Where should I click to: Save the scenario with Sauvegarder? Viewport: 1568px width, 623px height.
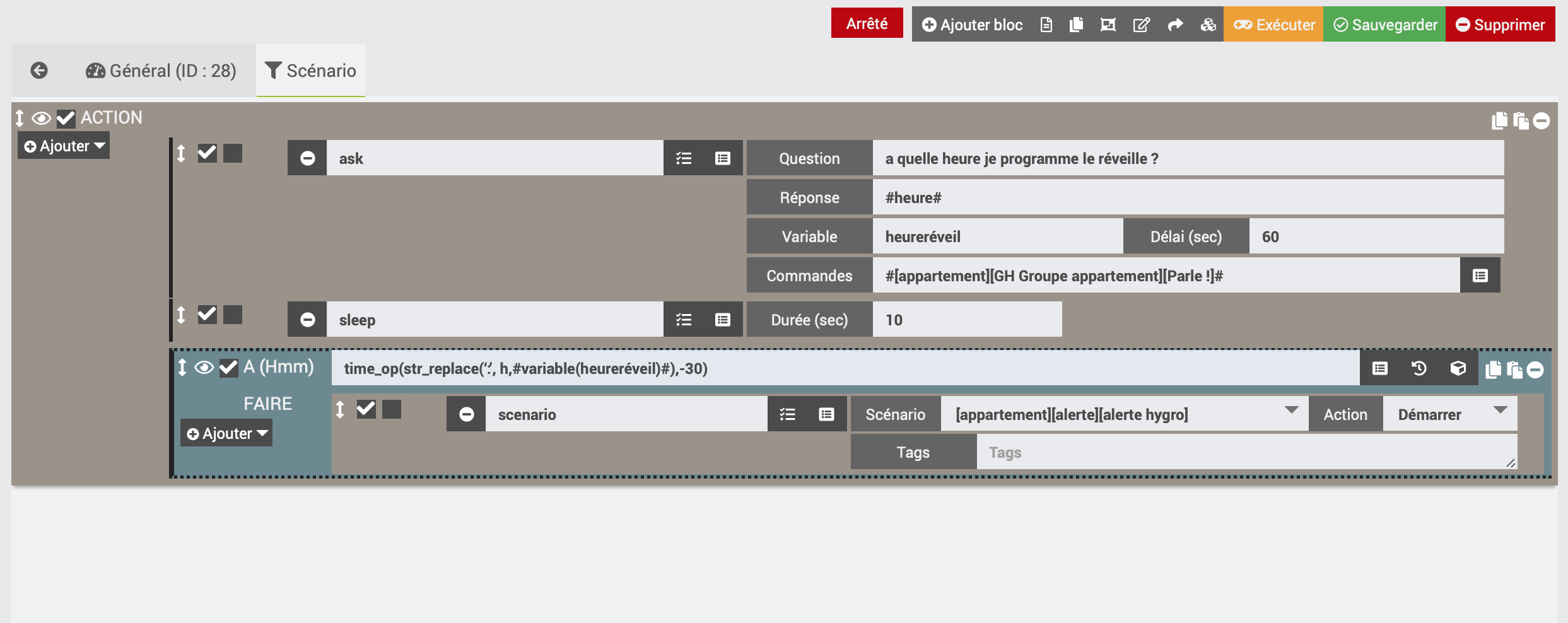(1385, 25)
